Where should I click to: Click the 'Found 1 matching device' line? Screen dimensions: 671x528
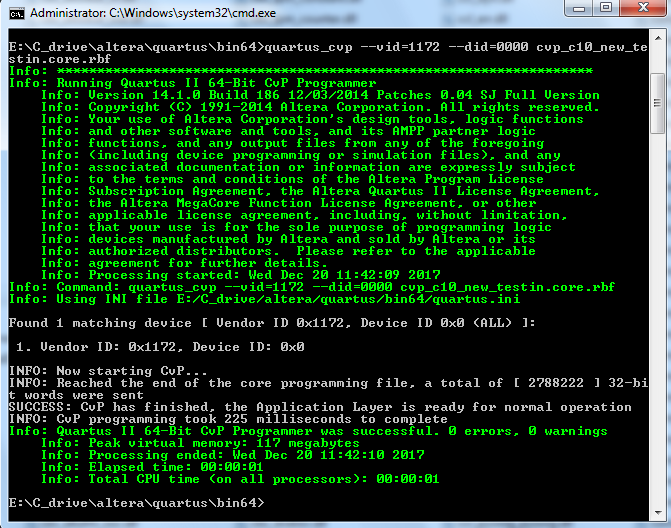tap(272, 323)
